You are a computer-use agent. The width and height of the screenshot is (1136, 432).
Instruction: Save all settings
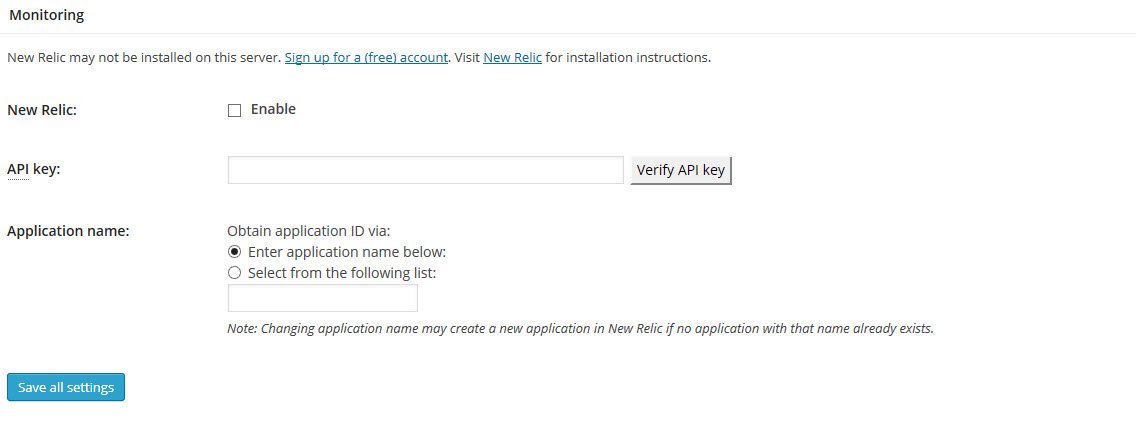66,387
